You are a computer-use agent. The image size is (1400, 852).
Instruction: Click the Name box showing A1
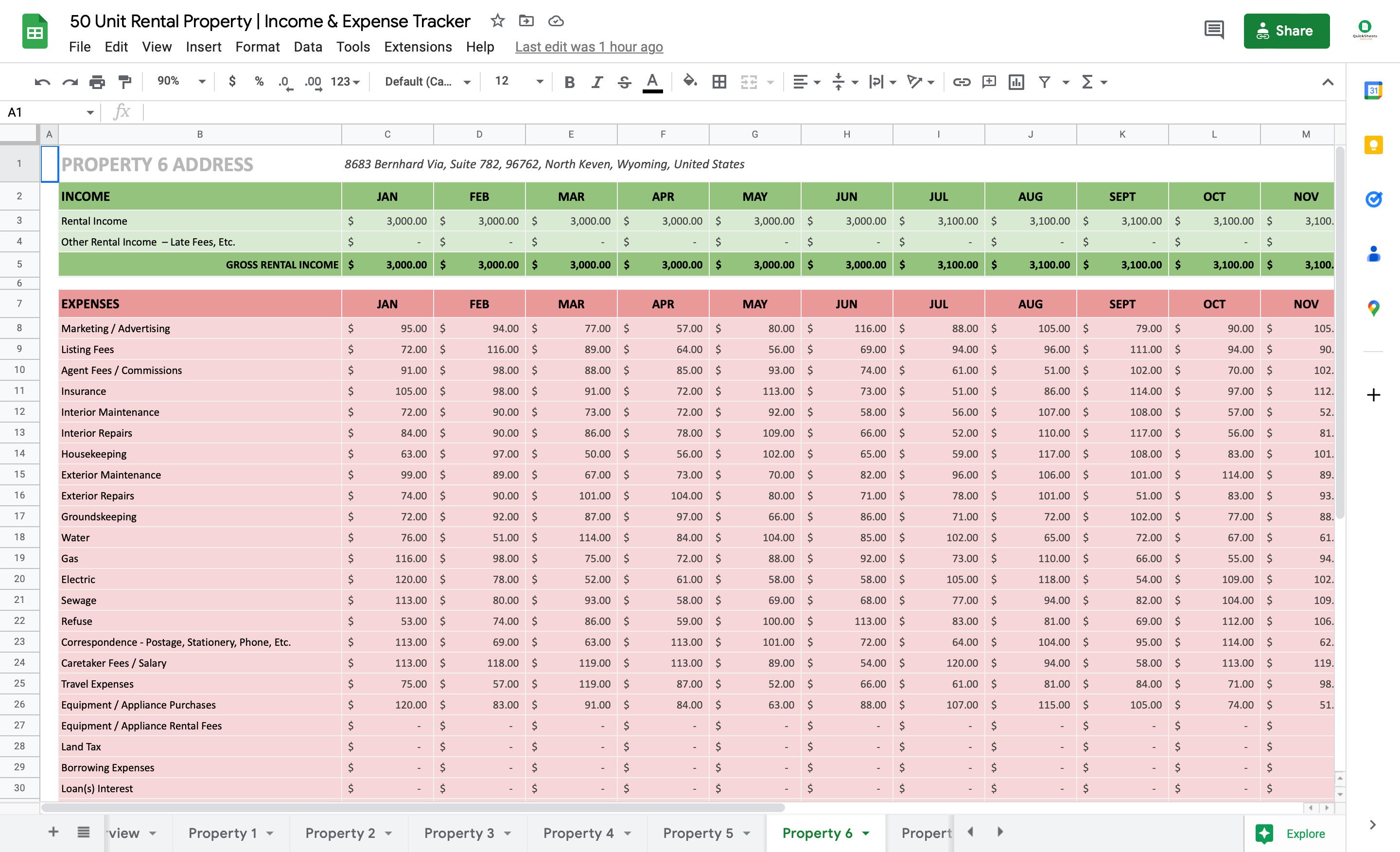[x=50, y=112]
